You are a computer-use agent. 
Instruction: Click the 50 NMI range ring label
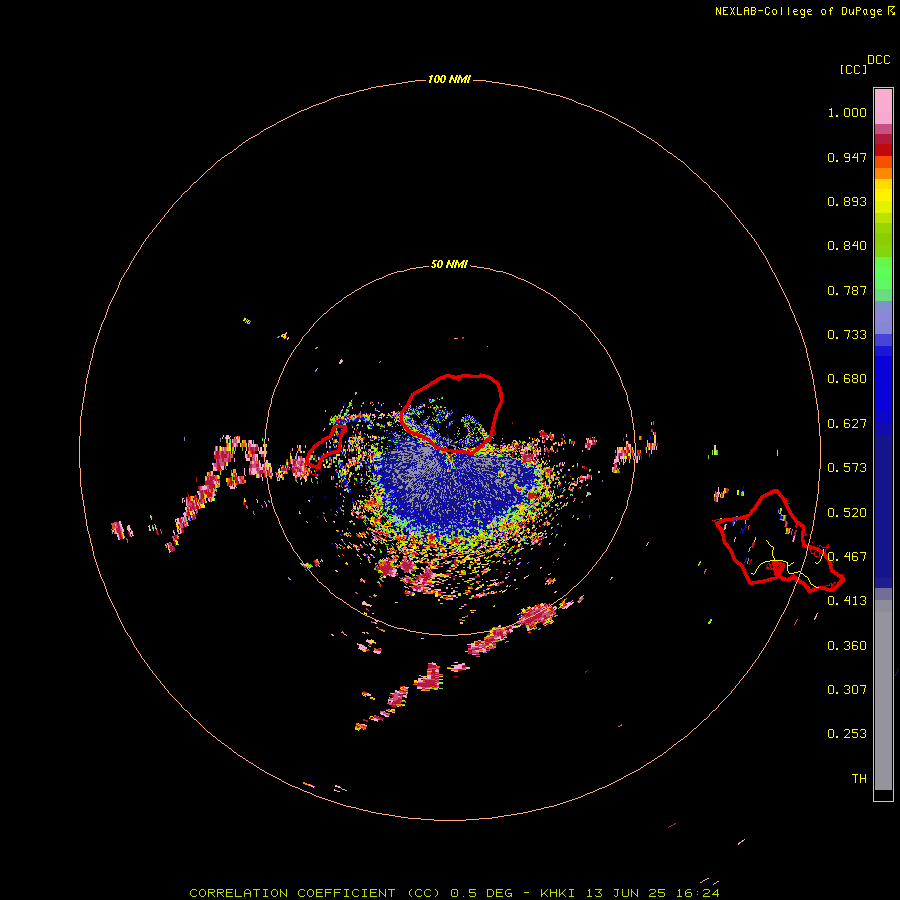click(449, 264)
